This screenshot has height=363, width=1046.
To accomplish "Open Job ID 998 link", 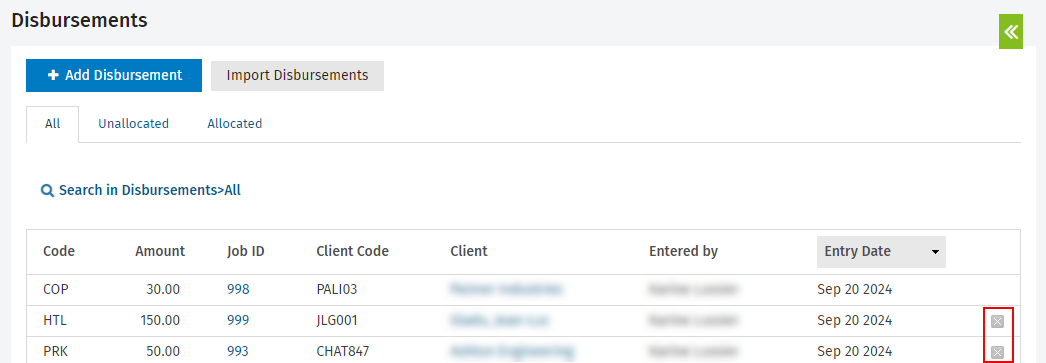I will coord(237,290).
